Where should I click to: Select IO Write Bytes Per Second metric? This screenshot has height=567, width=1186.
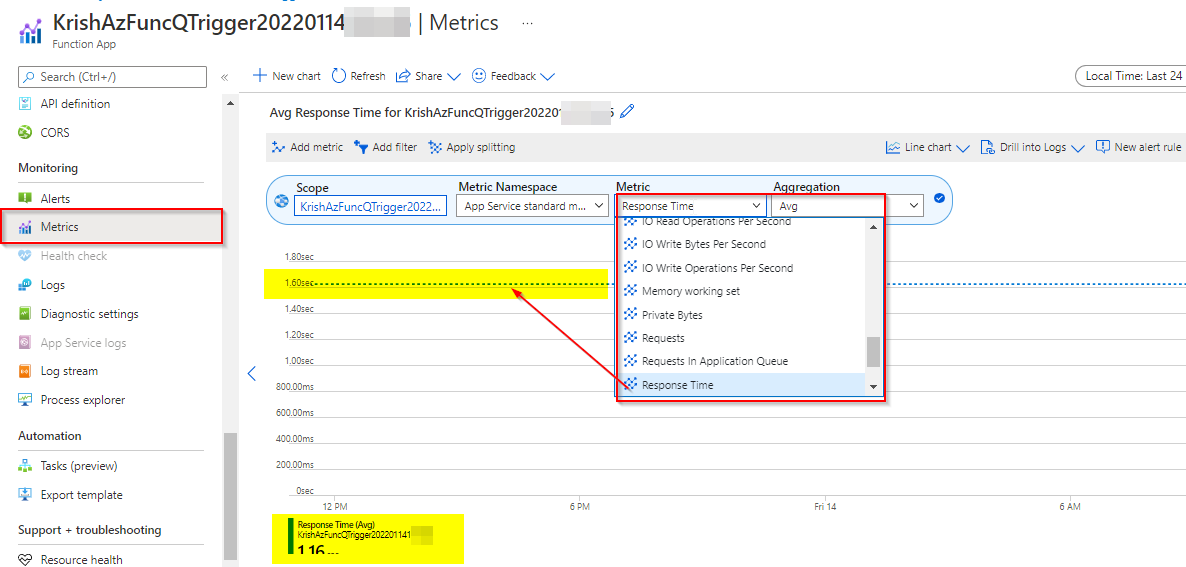point(741,244)
